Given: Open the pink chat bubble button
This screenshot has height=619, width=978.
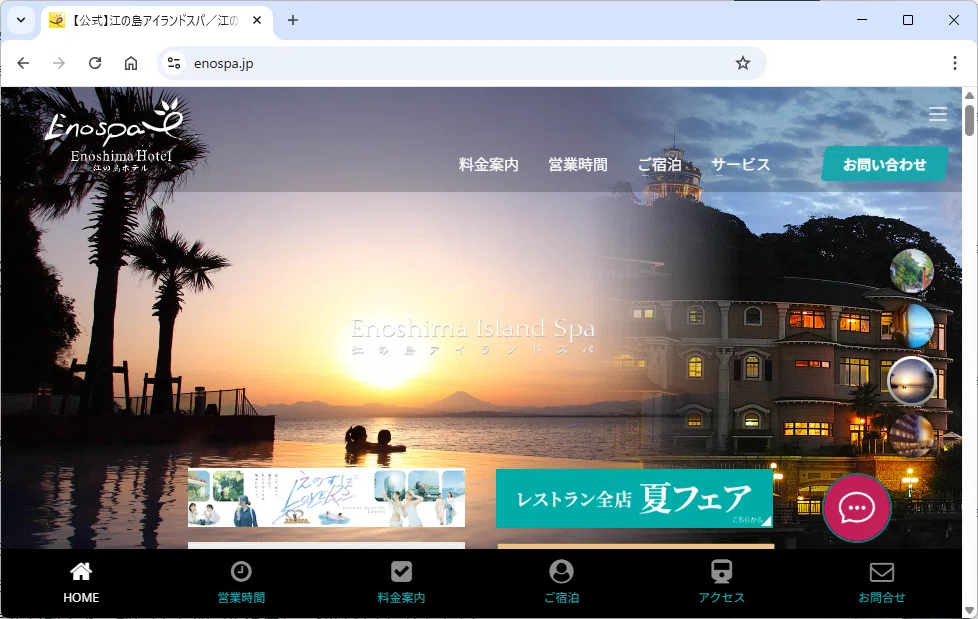Looking at the screenshot, I should (x=856, y=508).
